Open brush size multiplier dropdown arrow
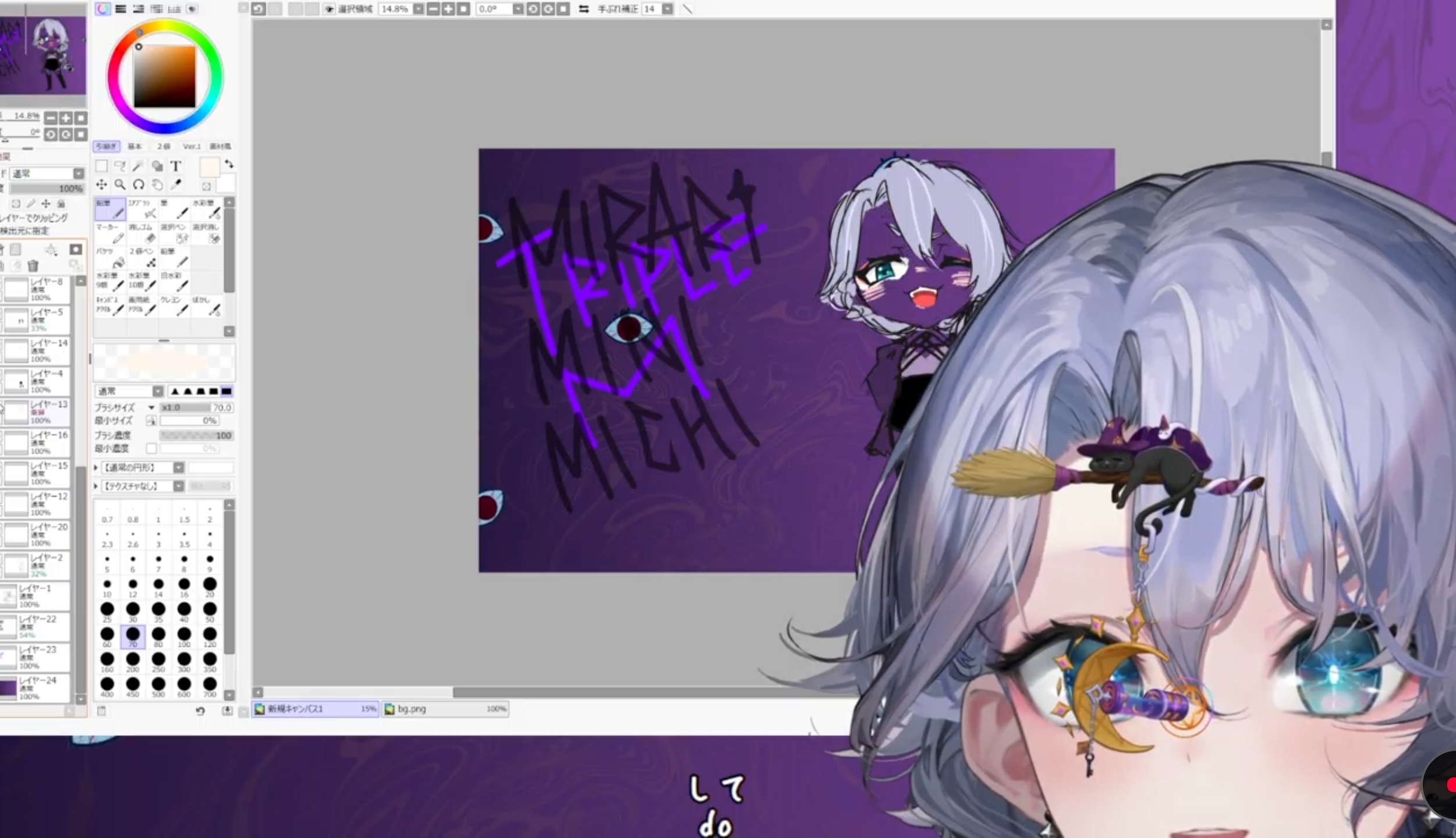Screen dimensions: 1456x838 coord(151,407)
